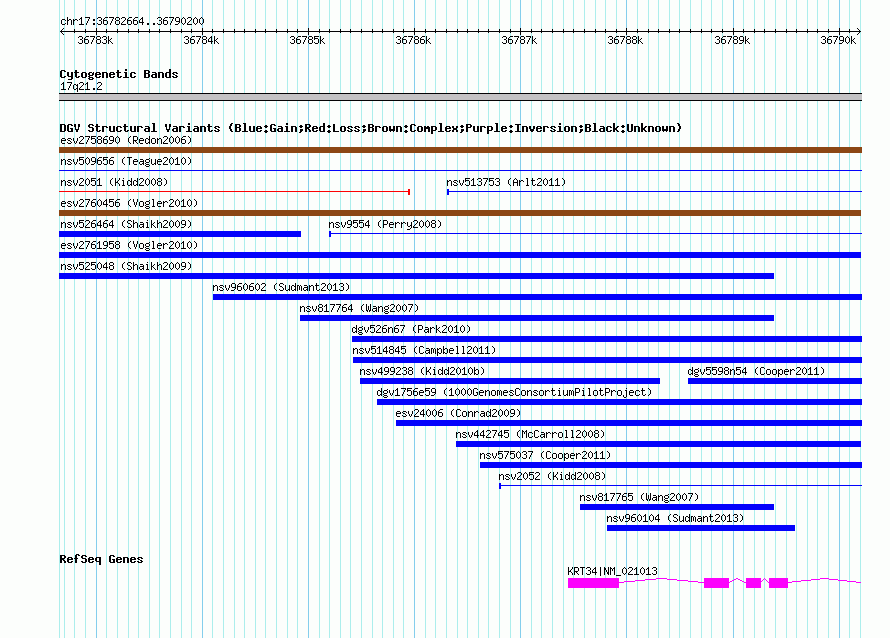Select the Cytogenetic Bands track title
The image size is (890, 638).
[119, 74]
